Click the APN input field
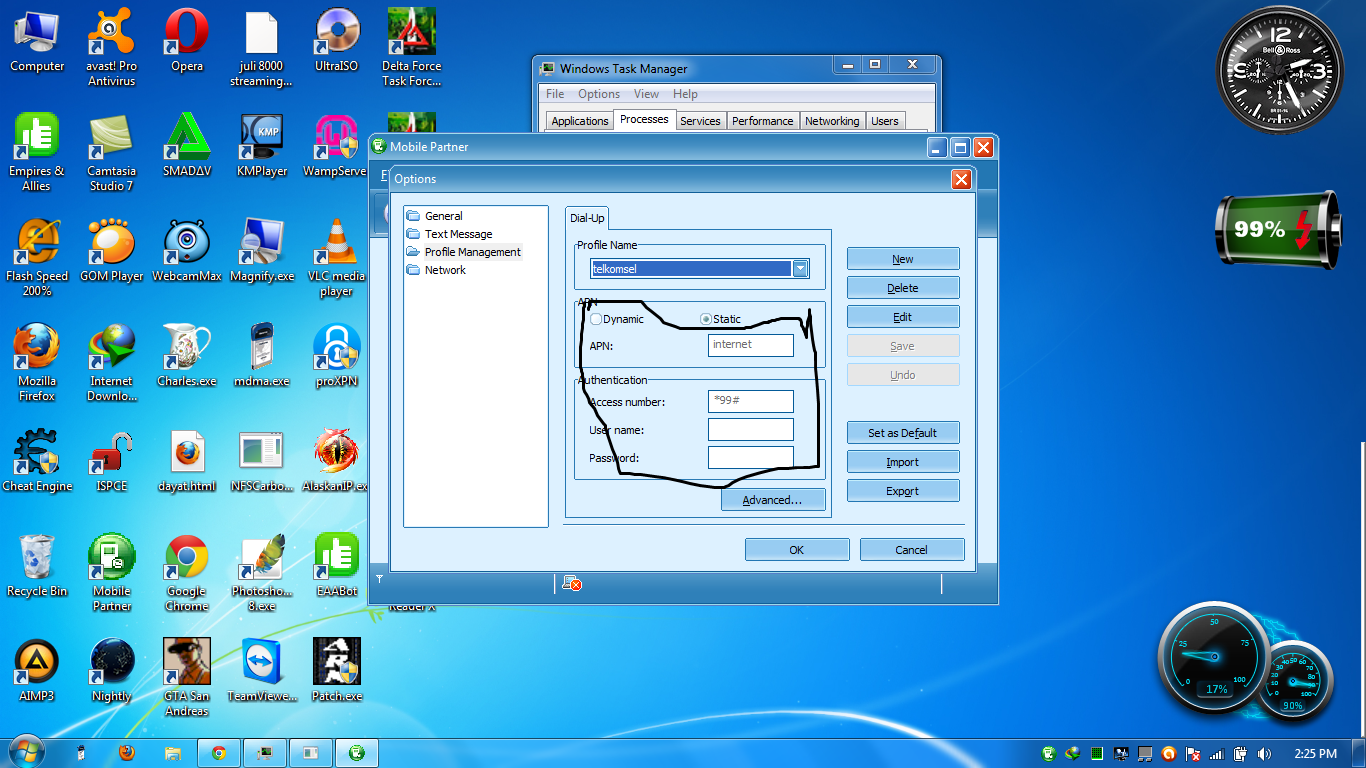The height and width of the screenshot is (768, 1366). pos(751,345)
